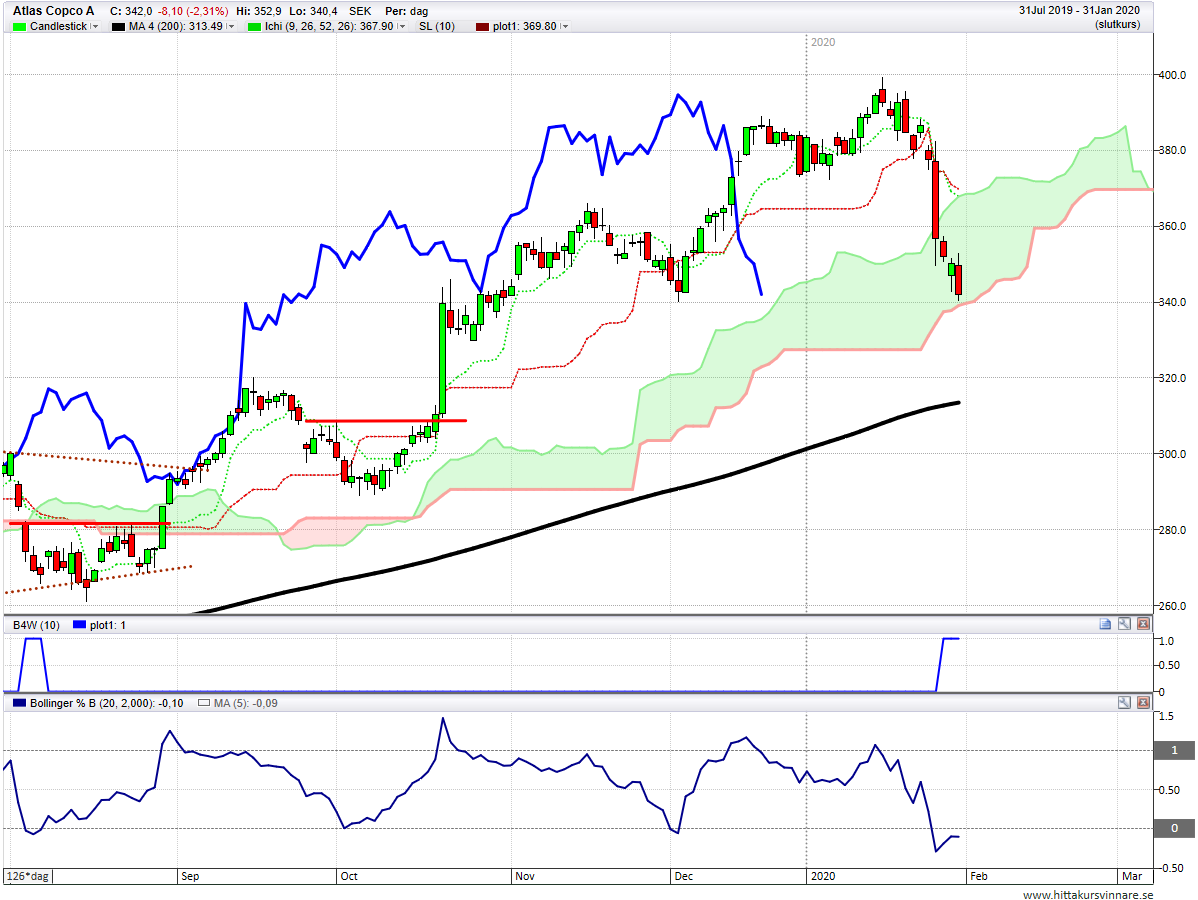This screenshot has height=900, width=1198.
Task: Click the date range 31Jul 2019 - 31Jan 2020
Action: pyautogui.click(x=1079, y=10)
